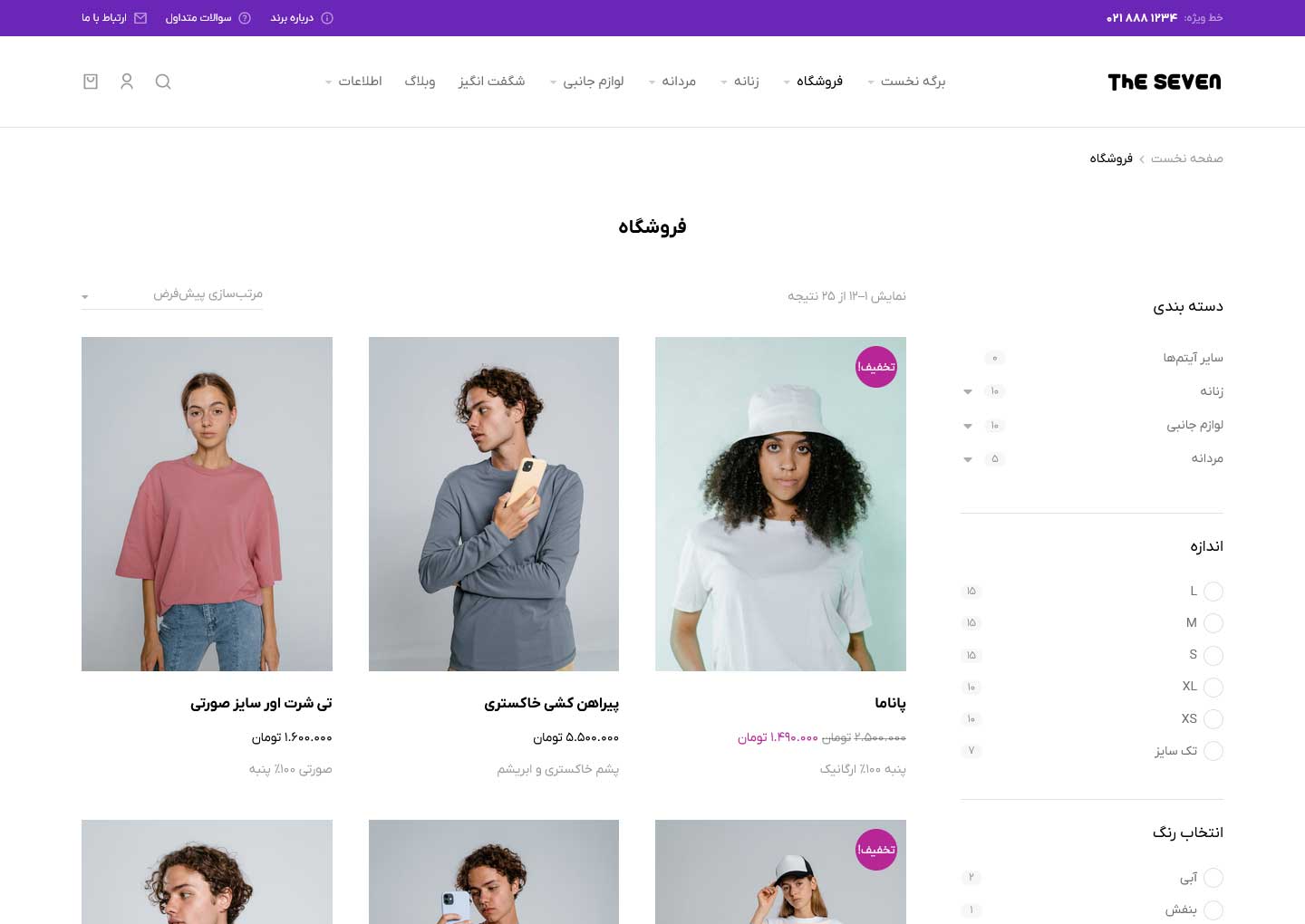Click the تخفیف sale badge on پاناما product
The image size is (1305, 924).
point(876,367)
